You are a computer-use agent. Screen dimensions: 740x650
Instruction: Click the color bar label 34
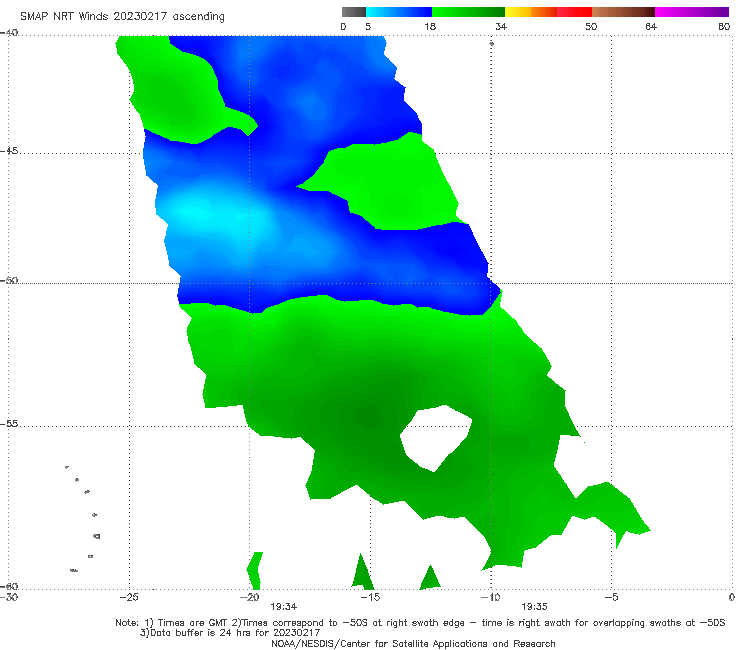click(x=501, y=26)
